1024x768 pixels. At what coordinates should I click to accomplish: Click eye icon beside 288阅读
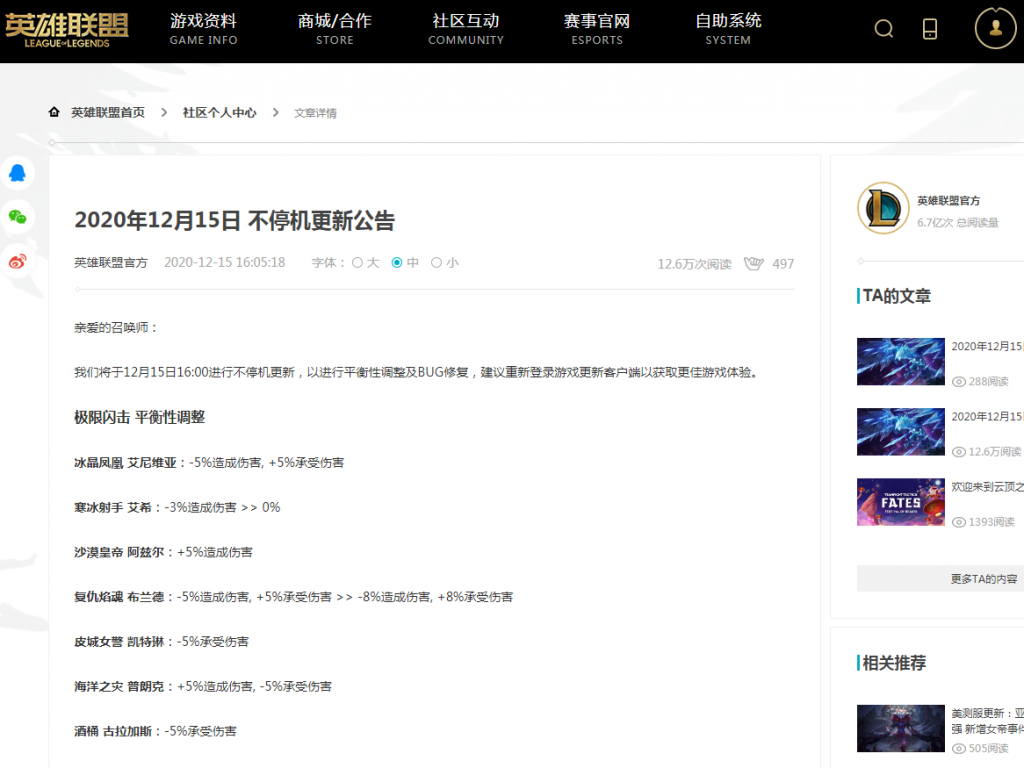958,382
